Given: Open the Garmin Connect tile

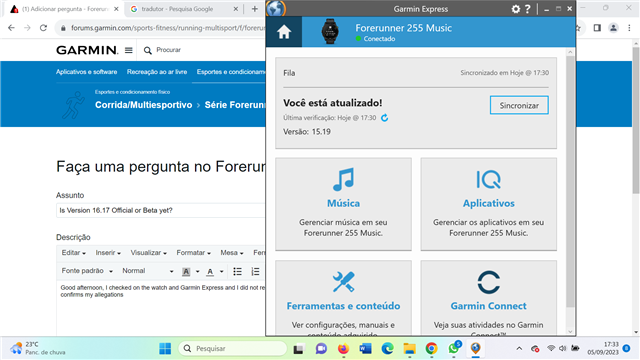Looking at the screenshot, I should pyautogui.click(x=489, y=298).
